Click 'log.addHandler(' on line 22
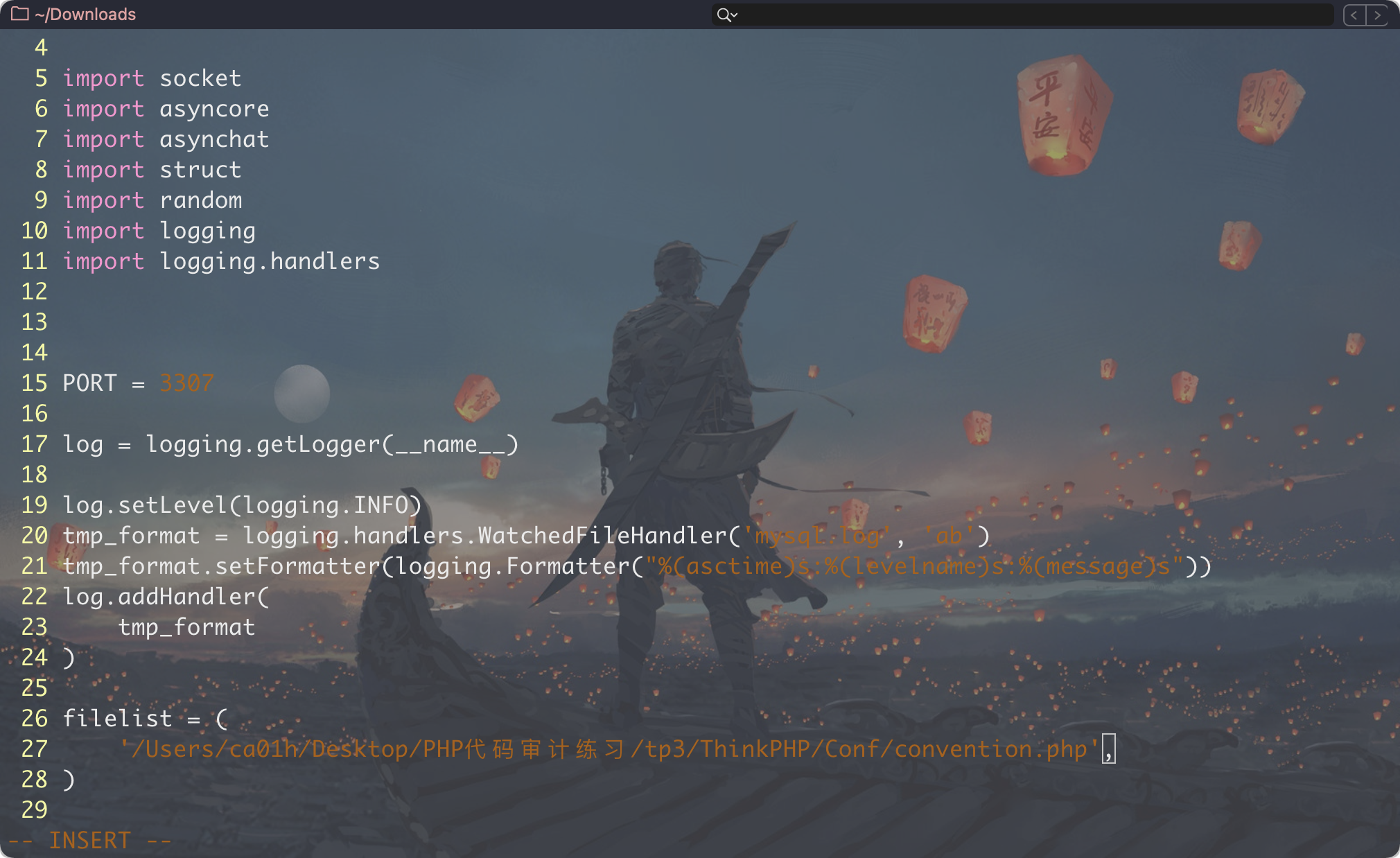The width and height of the screenshot is (1400, 858). (x=166, y=597)
